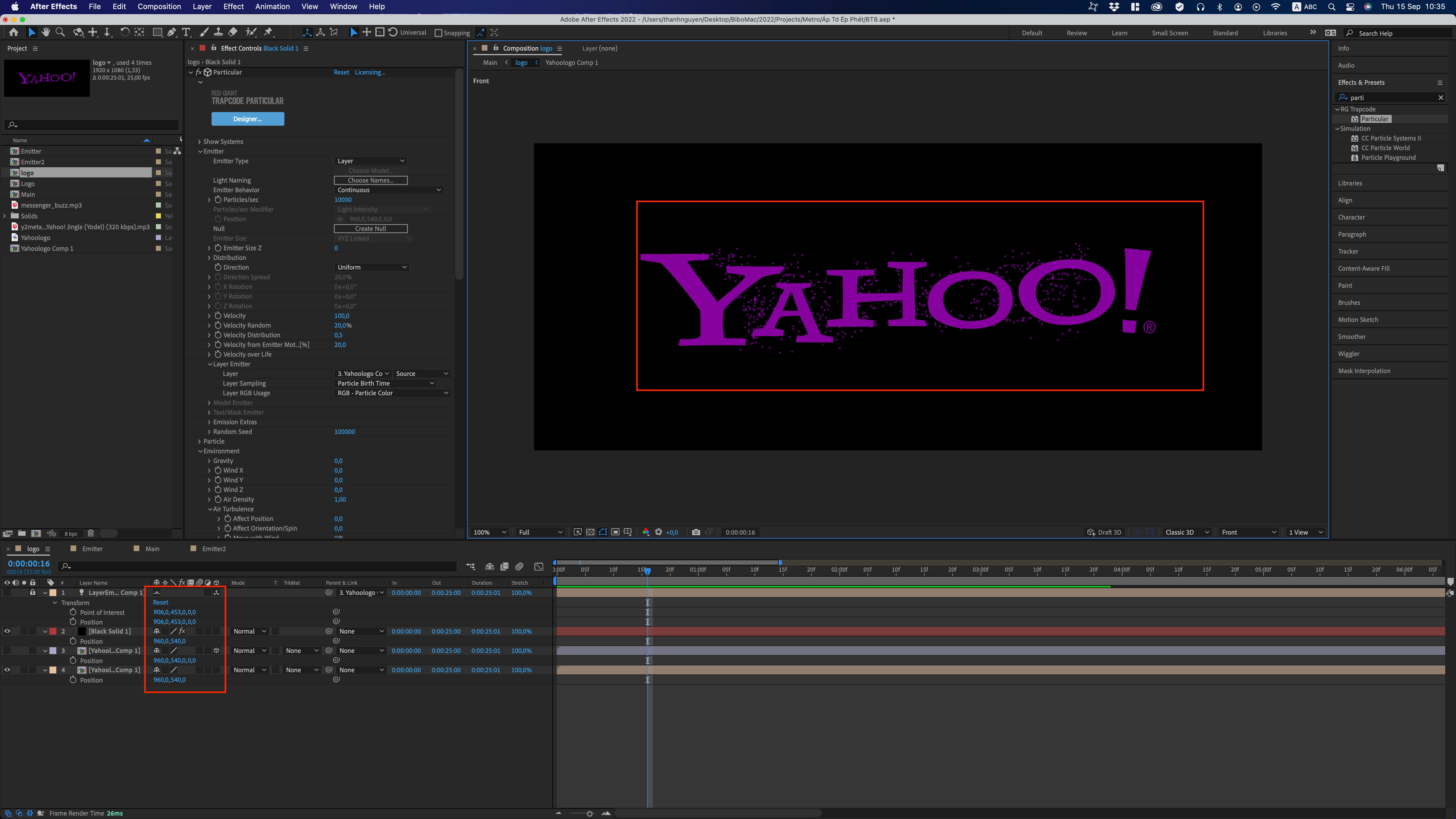
Task: Open Layer Sampling dropdown
Action: (x=386, y=383)
